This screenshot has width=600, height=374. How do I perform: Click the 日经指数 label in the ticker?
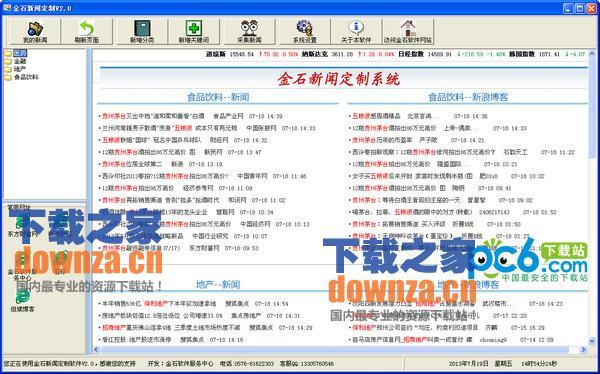[x=411, y=54]
